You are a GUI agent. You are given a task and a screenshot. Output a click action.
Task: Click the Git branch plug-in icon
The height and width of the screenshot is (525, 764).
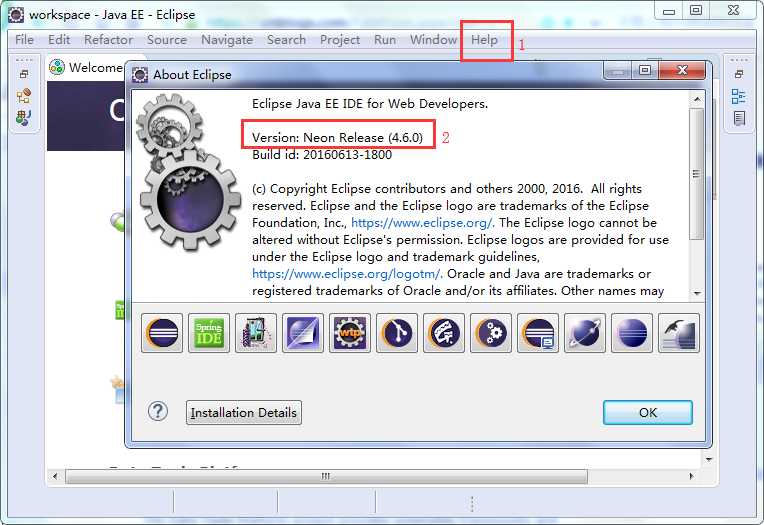pos(397,333)
